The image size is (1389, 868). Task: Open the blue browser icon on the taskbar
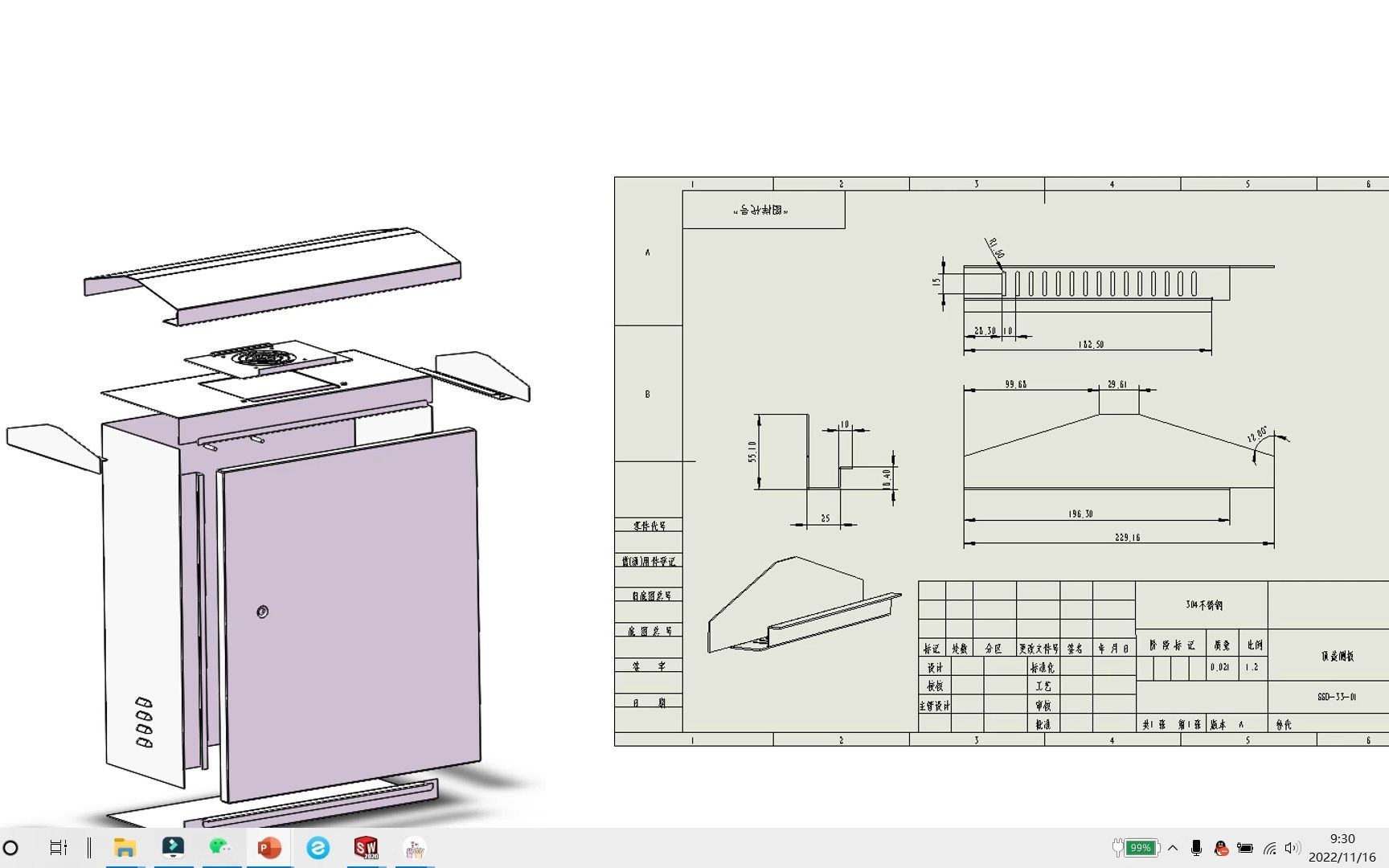(x=317, y=848)
